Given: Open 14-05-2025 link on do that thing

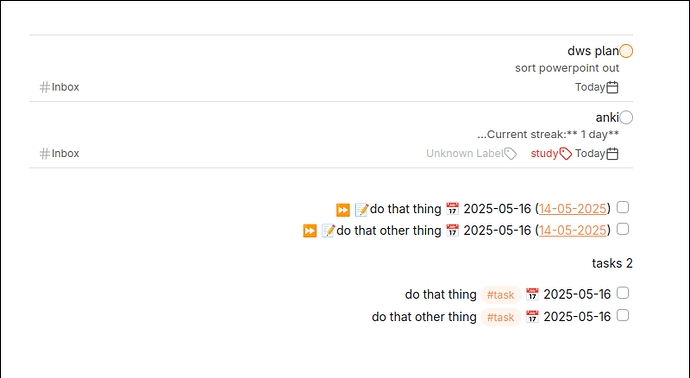Looking at the screenshot, I should (x=573, y=209).
